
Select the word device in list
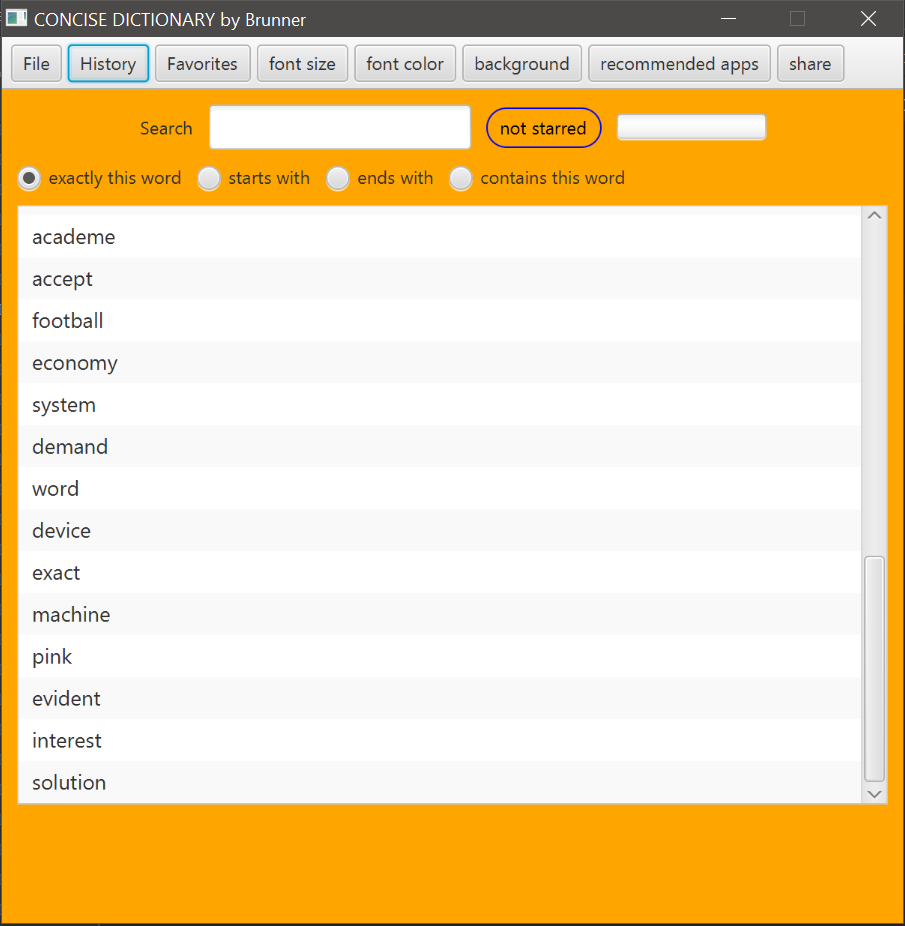(440, 530)
